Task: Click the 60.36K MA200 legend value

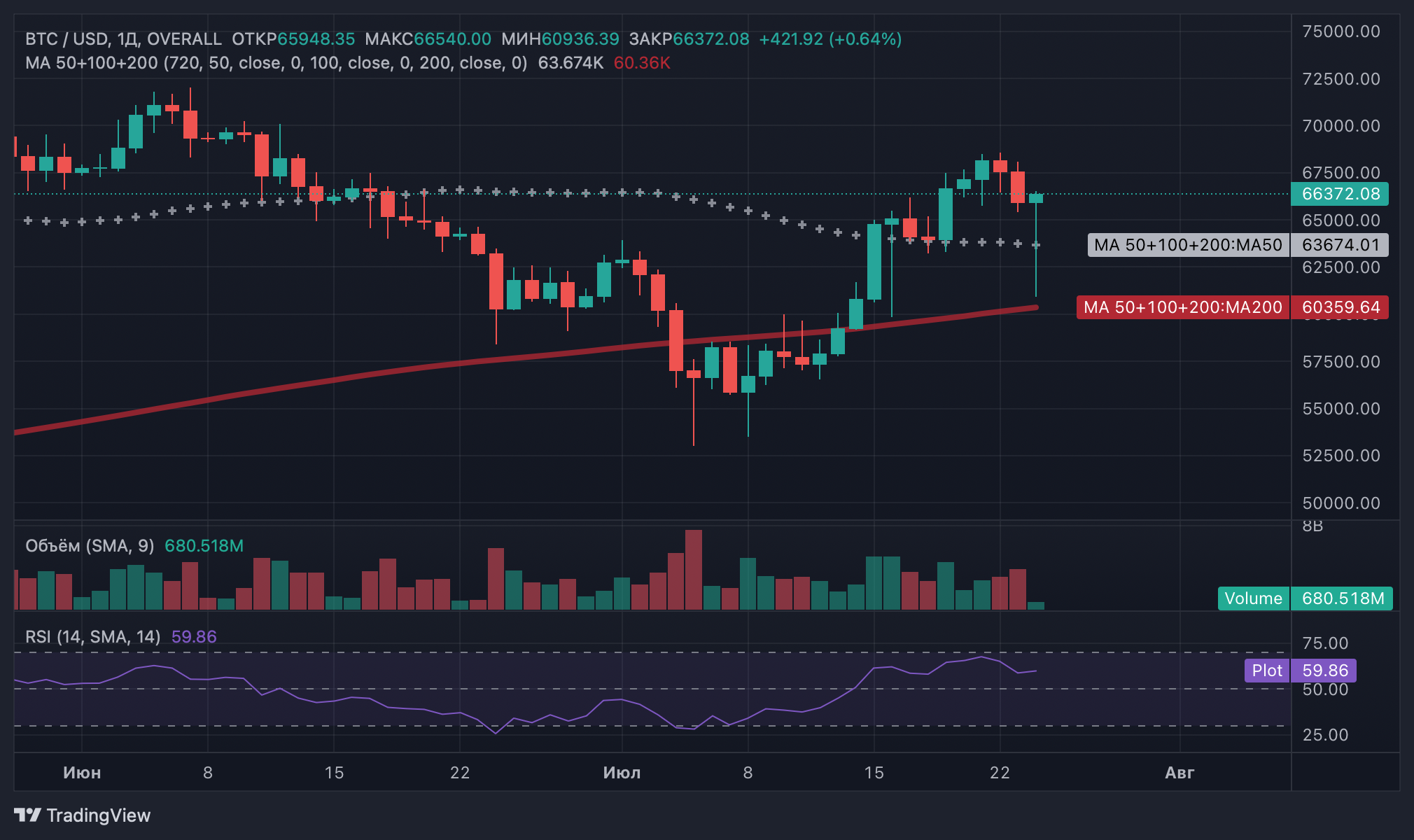Action: (x=642, y=63)
